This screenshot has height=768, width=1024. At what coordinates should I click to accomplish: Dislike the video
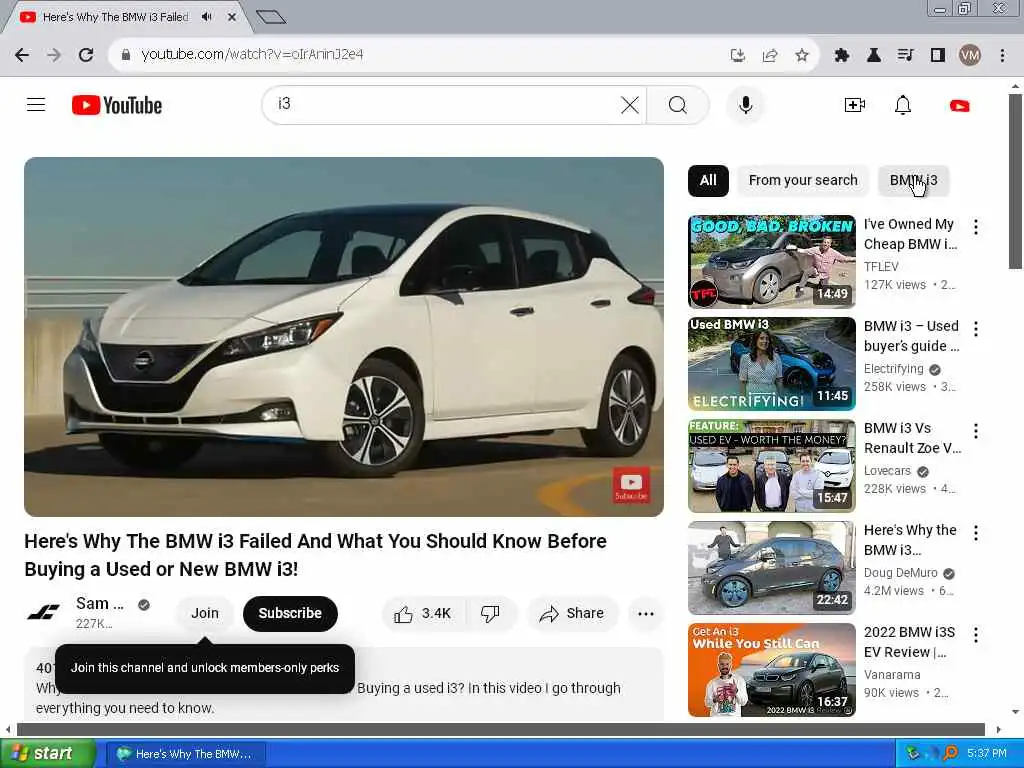[490, 613]
